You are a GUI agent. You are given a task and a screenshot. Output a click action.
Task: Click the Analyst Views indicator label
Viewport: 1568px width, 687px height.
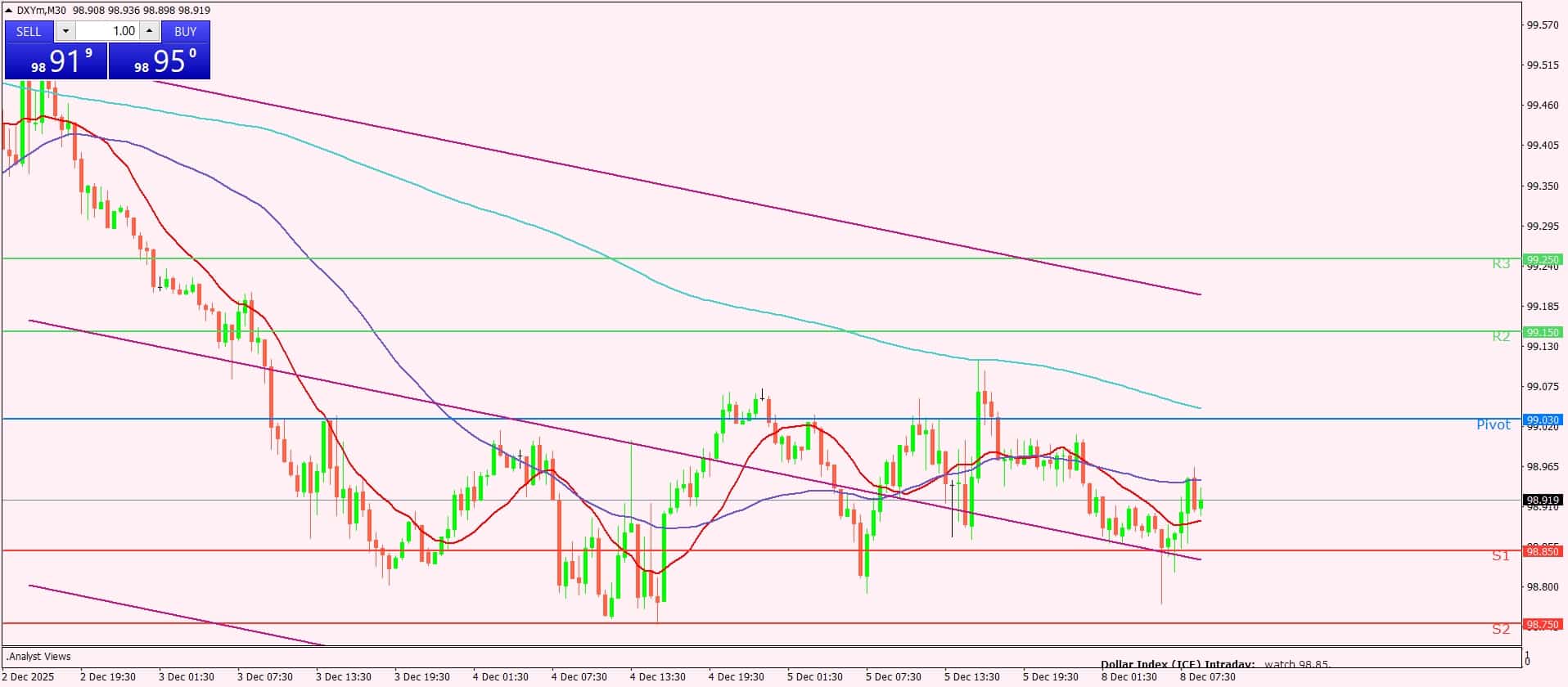tap(38, 656)
